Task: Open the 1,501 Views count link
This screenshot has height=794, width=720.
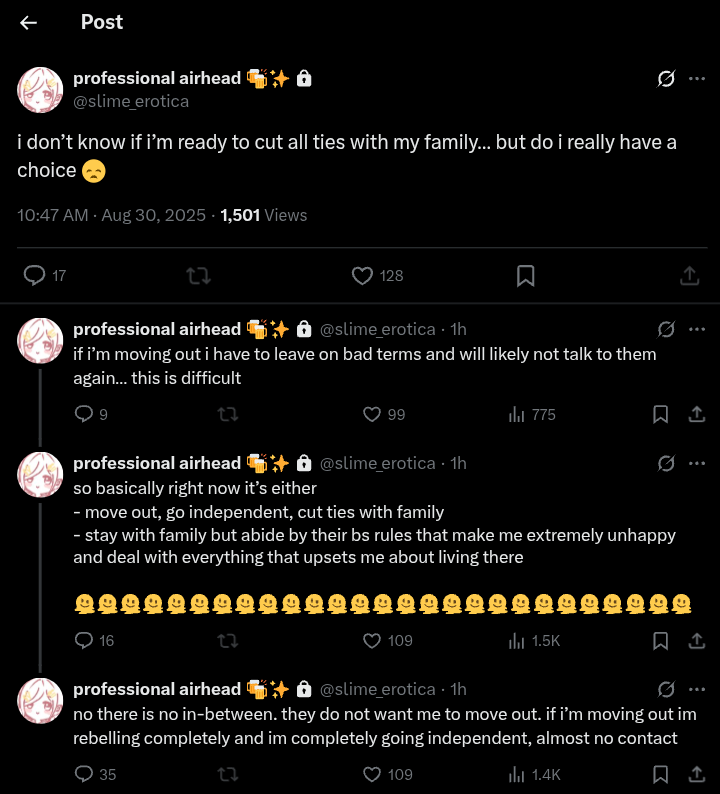Action: pyautogui.click(x=263, y=215)
